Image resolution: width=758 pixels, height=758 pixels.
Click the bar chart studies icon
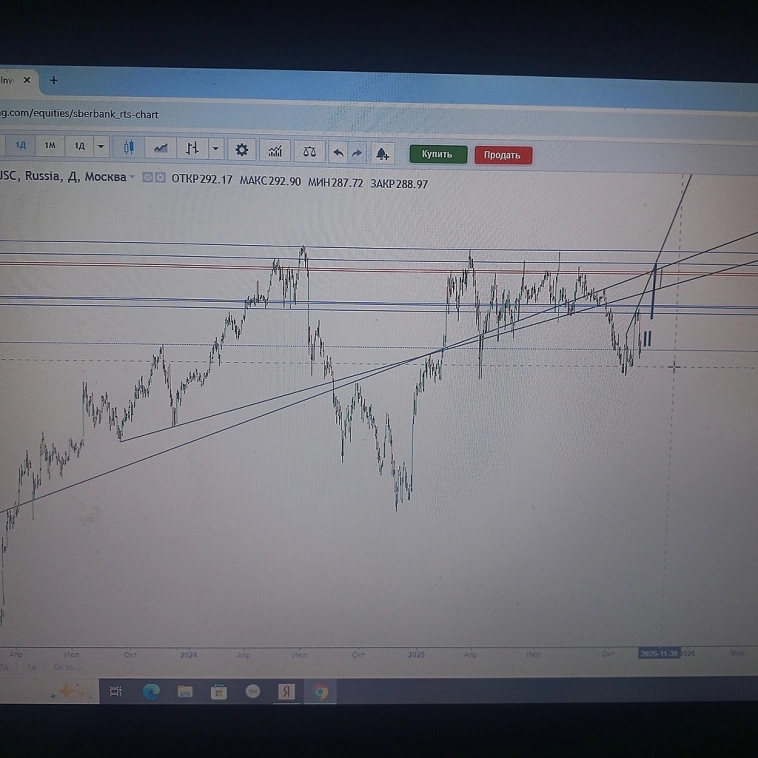coord(275,151)
